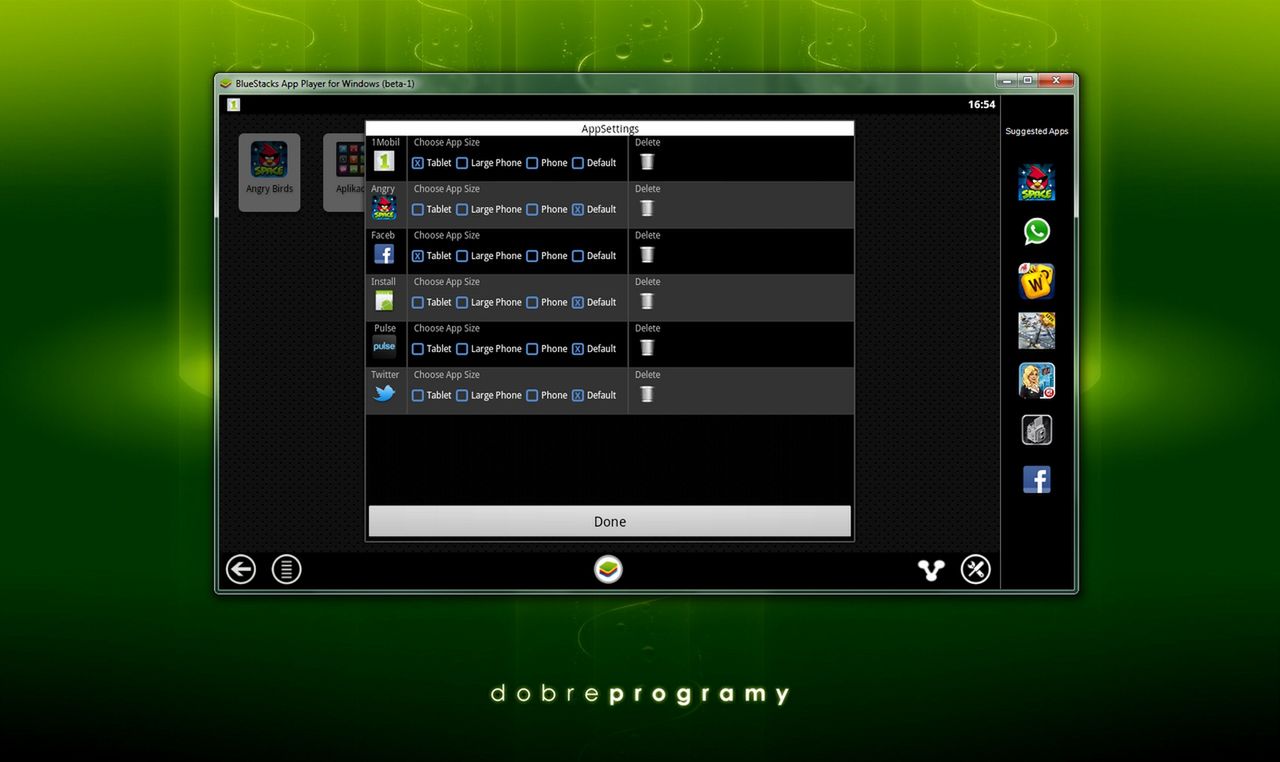
Task: Open the partly hidden Aplikacje tile
Action: coord(344,172)
